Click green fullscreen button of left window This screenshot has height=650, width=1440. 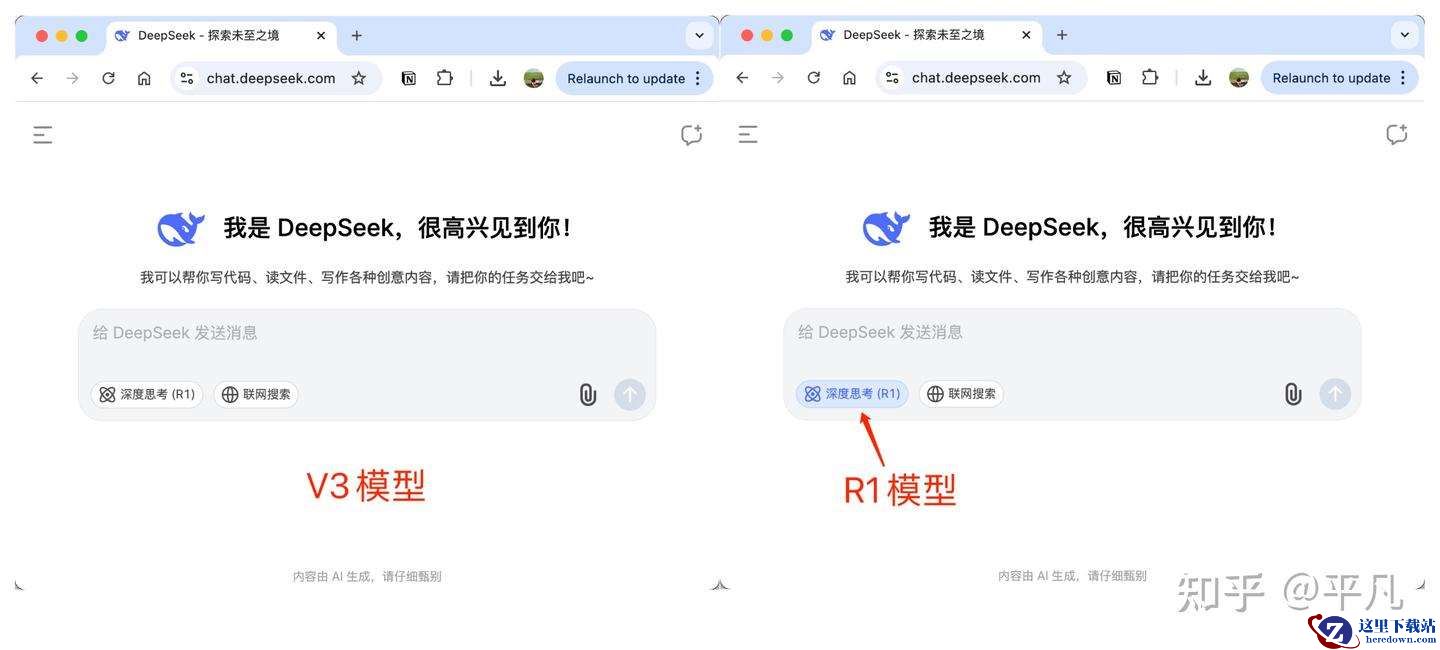pos(82,35)
